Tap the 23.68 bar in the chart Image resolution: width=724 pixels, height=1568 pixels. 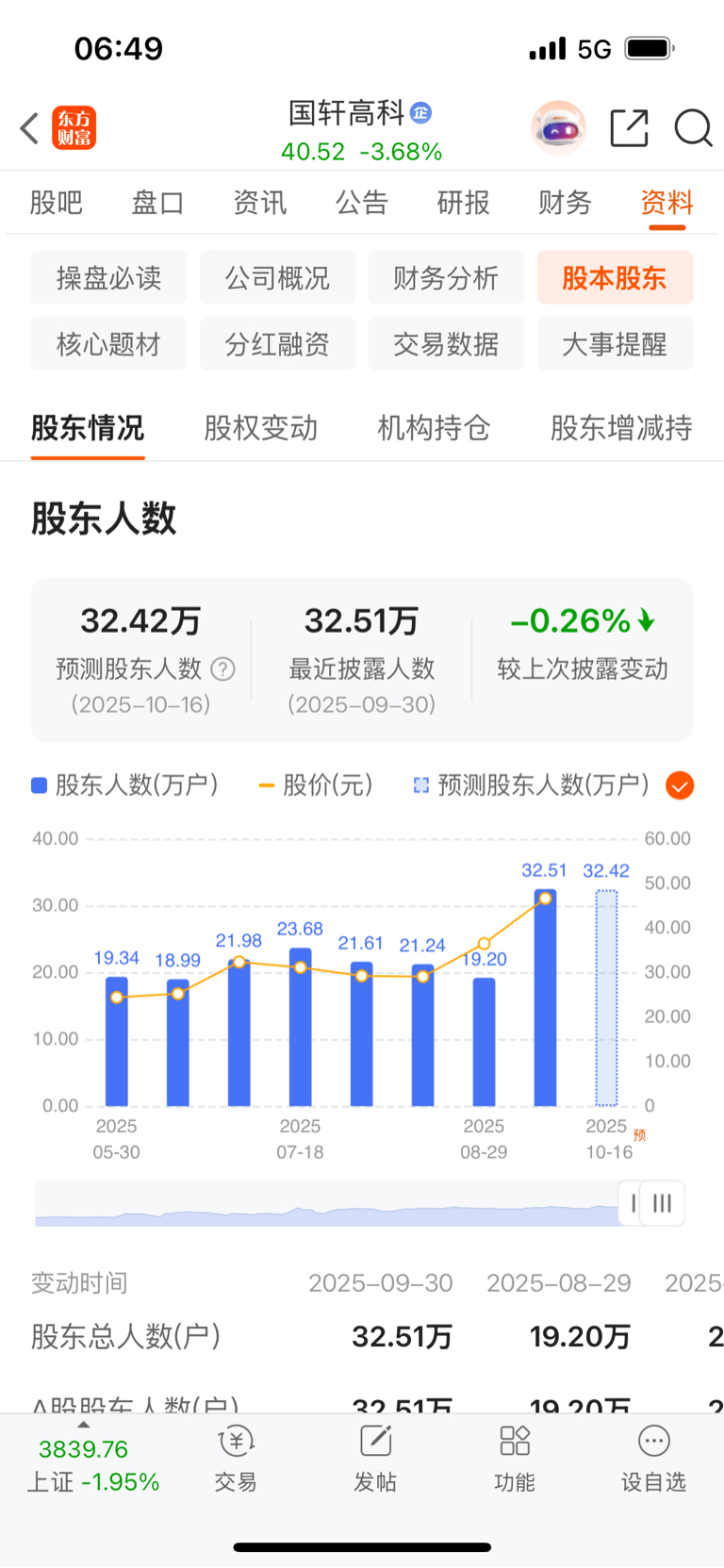coord(300,1027)
